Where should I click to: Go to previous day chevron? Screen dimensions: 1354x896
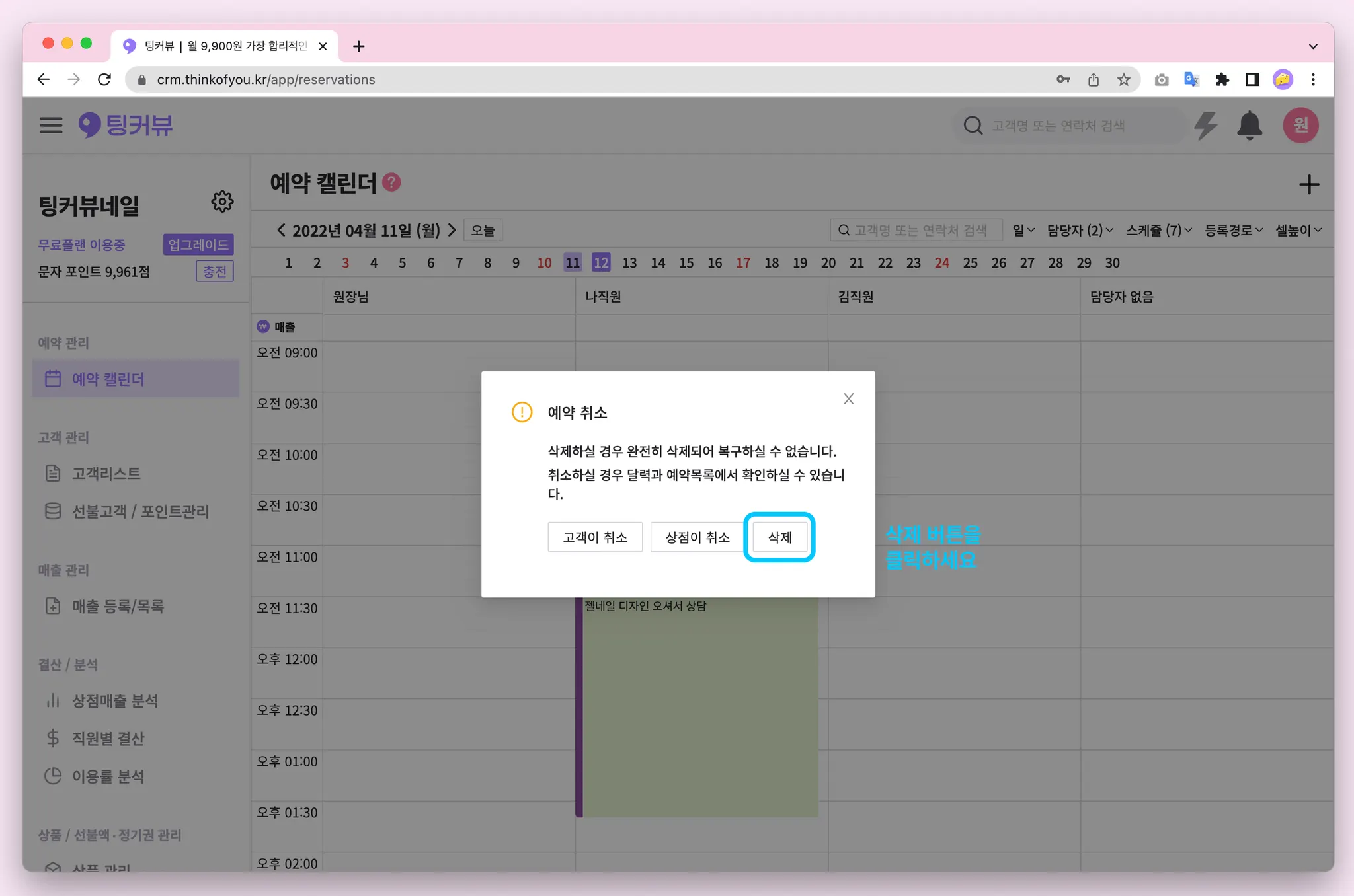pyautogui.click(x=281, y=230)
